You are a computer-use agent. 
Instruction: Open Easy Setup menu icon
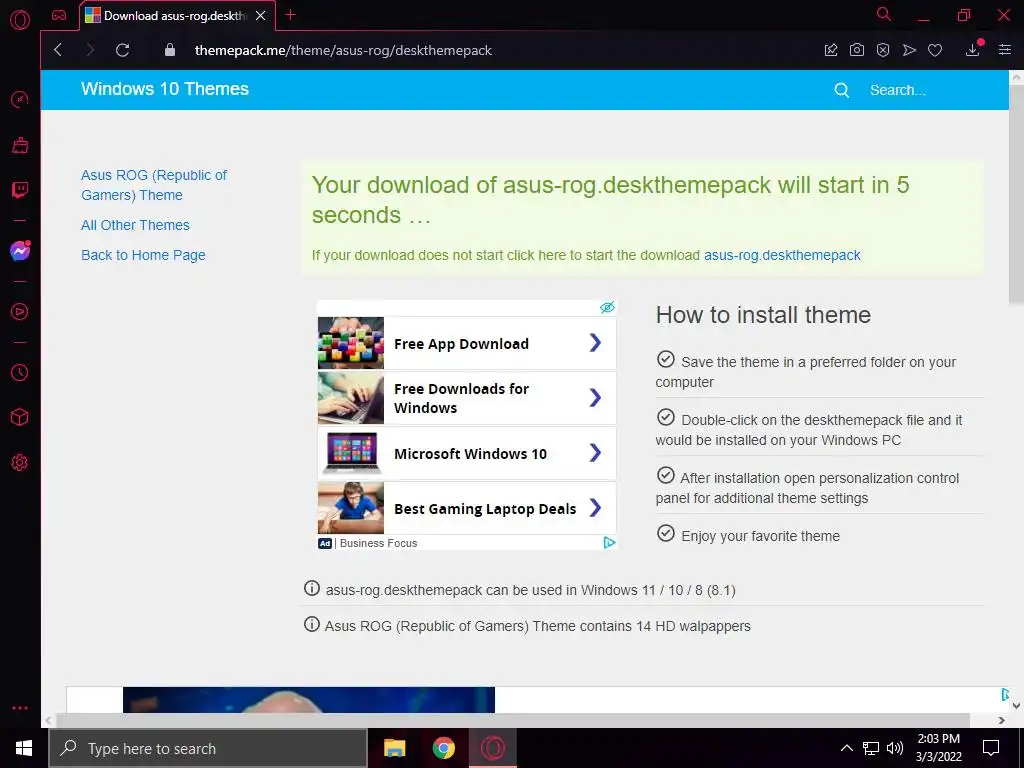(1005, 50)
